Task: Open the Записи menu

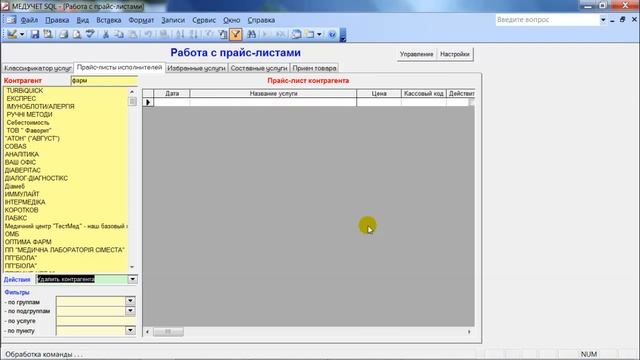Action: (x=173, y=20)
